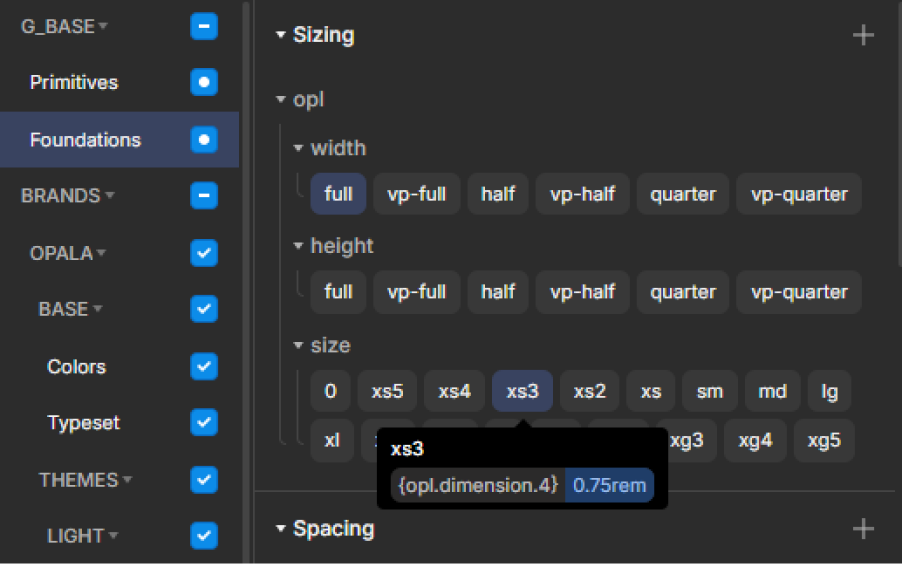The height and width of the screenshot is (564, 902).
Task: Collapse the THEMES folder
Action: pyautogui.click(x=127, y=481)
